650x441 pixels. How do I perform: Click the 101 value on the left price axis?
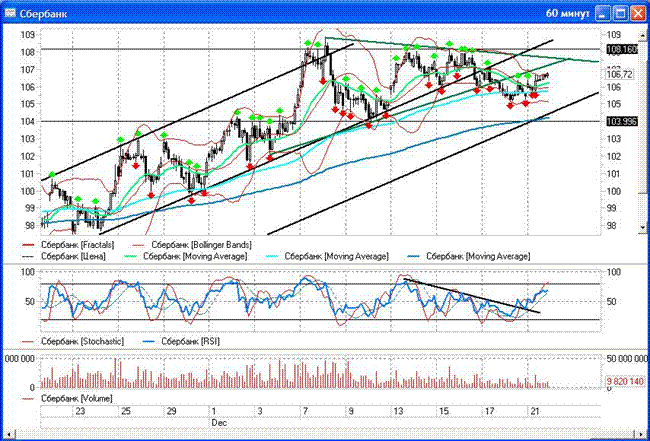tap(28, 174)
